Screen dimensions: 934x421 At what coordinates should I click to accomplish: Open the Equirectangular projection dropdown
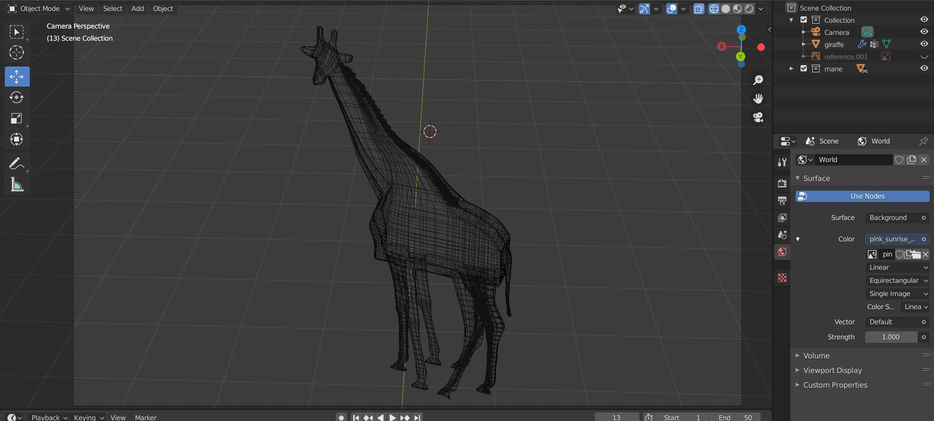tap(897, 280)
